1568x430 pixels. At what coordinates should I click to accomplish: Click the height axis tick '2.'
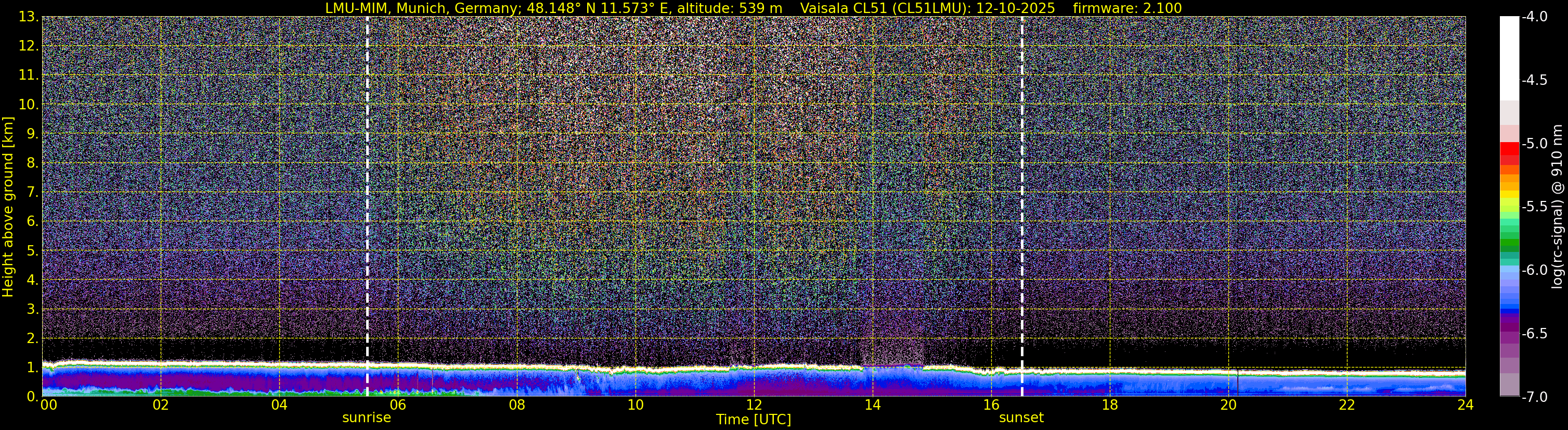[33, 338]
